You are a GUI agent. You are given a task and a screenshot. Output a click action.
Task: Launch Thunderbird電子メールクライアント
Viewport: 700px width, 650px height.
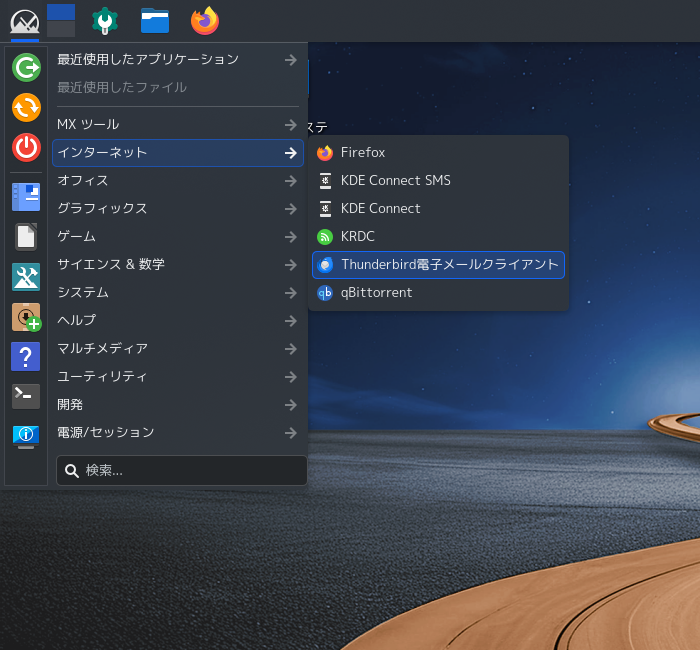click(438, 265)
